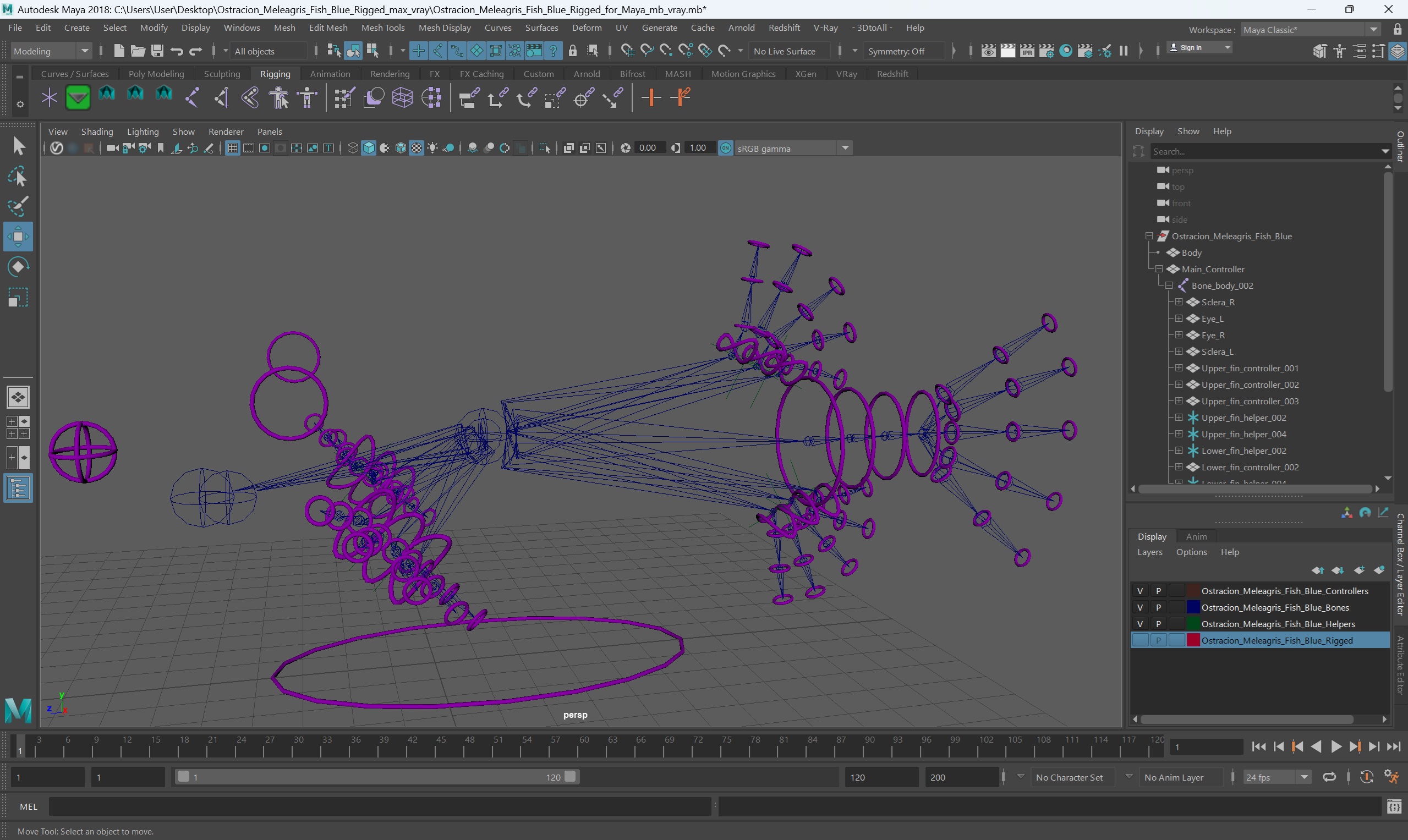Open the viewport Shading menu

(x=97, y=131)
